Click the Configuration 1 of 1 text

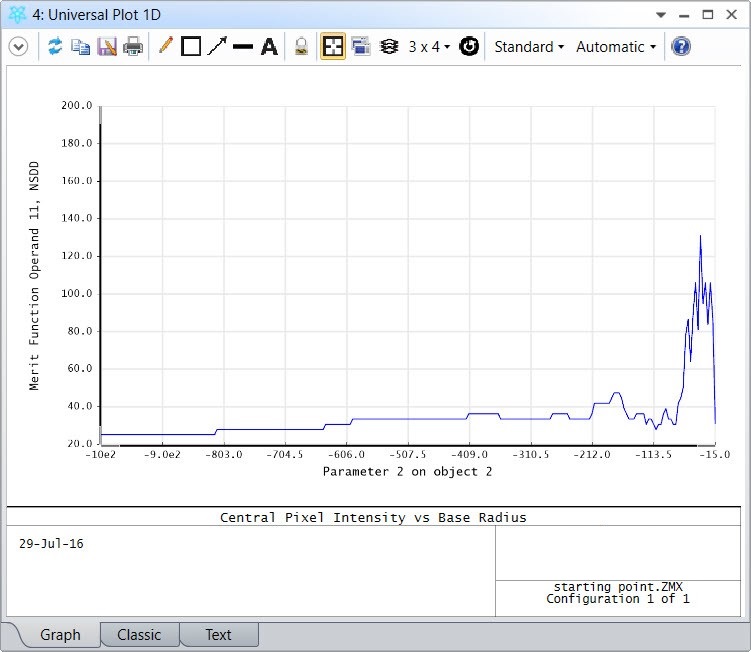point(618,599)
